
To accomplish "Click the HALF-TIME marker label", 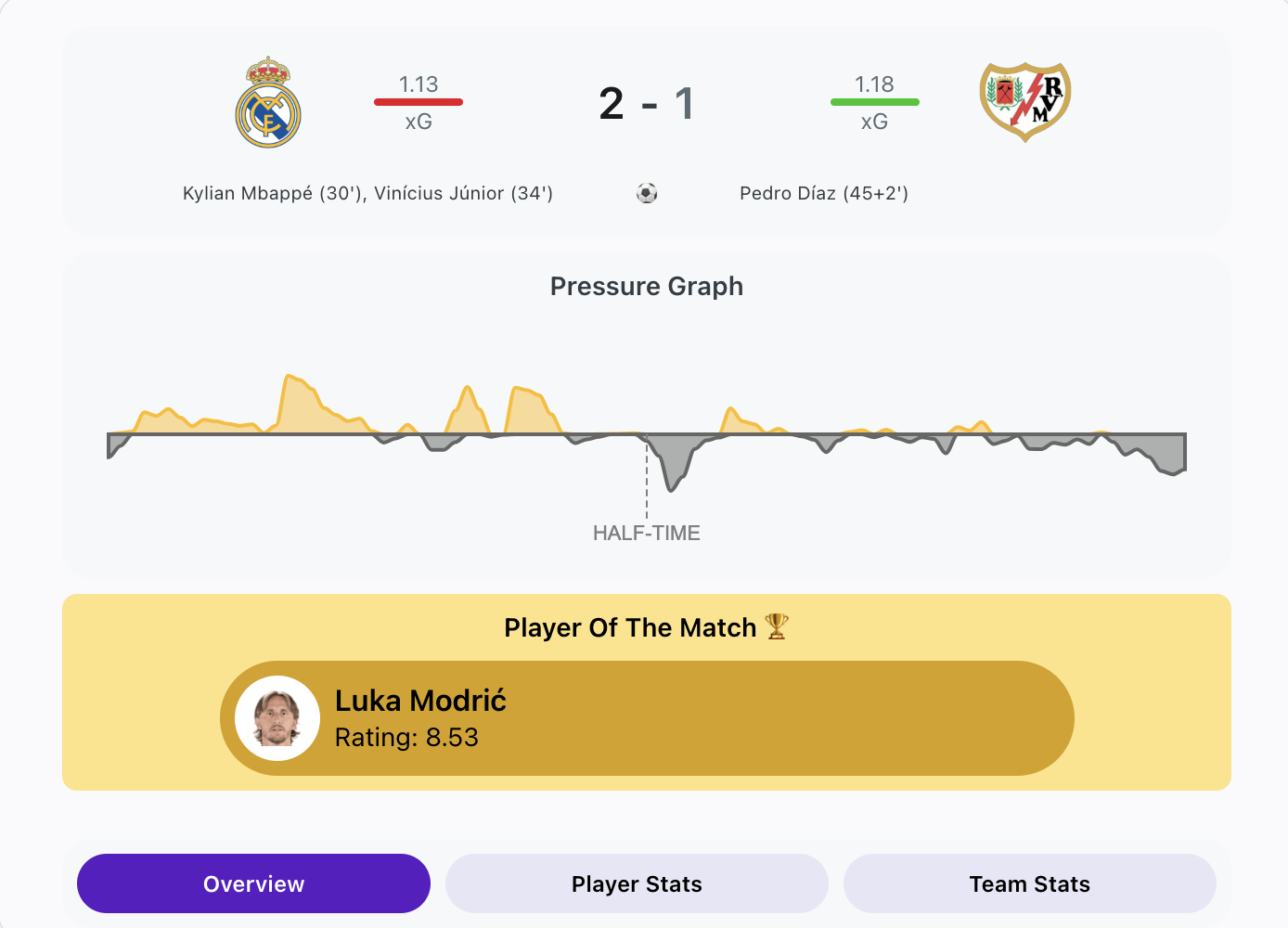I will pos(647,533).
